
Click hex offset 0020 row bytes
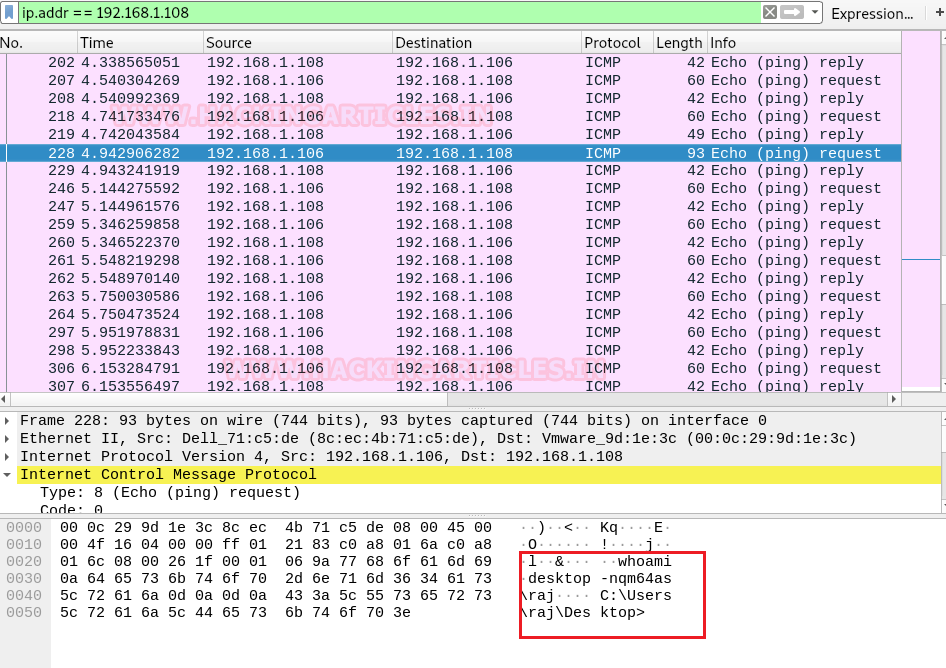pyautogui.click(x=276, y=561)
